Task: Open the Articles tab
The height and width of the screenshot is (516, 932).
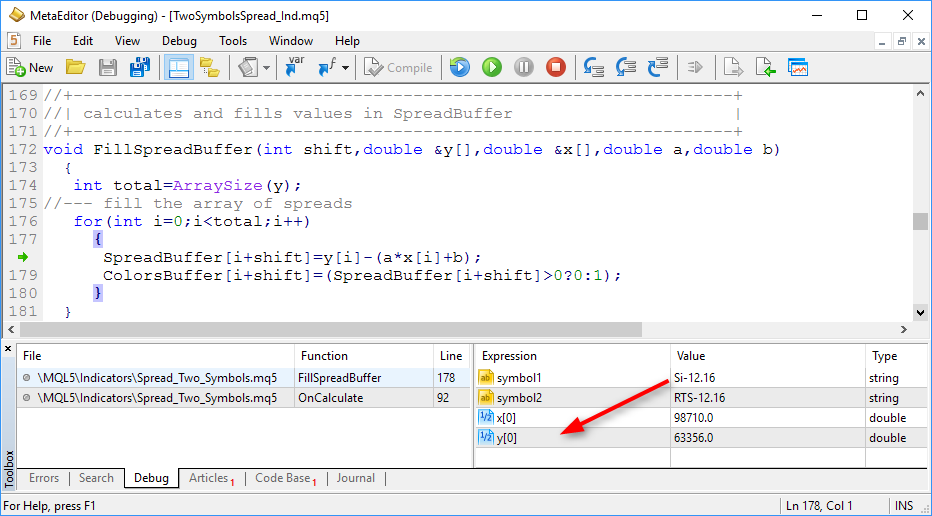Action: point(211,478)
